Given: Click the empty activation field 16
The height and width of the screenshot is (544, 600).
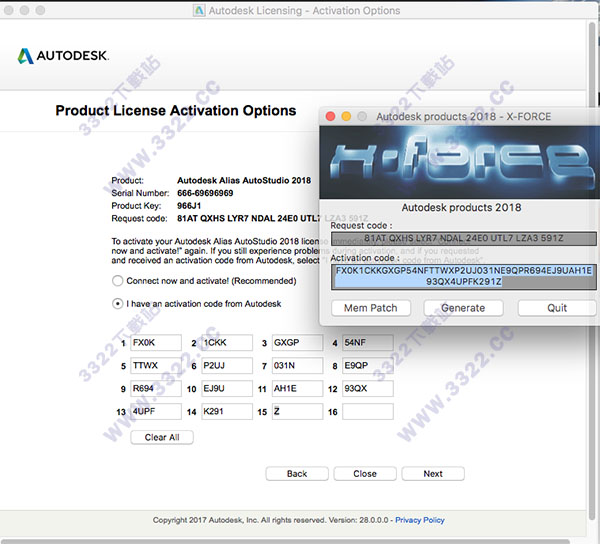Looking at the screenshot, I should click(x=368, y=412).
